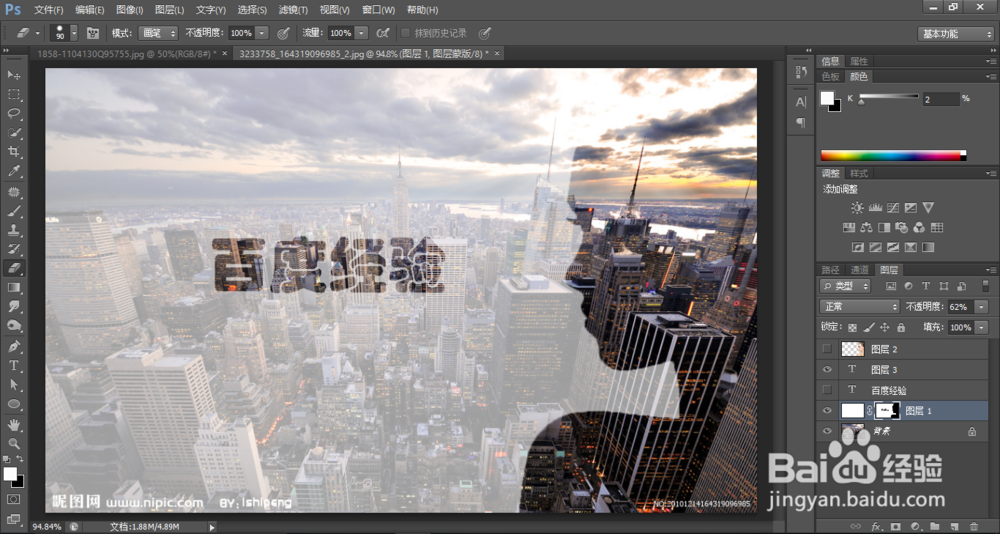Show the 百度经验 text layer
Viewport: 1000px width, 534px height.
click(x=827, y=390)
